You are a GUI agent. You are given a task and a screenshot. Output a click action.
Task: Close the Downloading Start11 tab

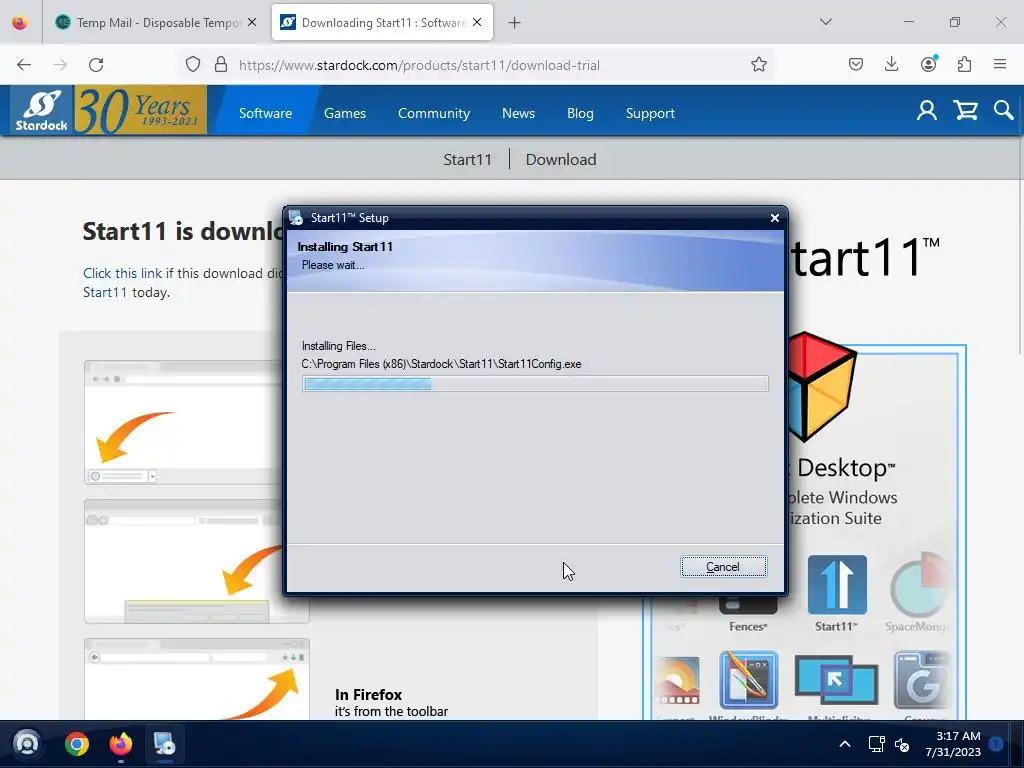click(477, 23)
